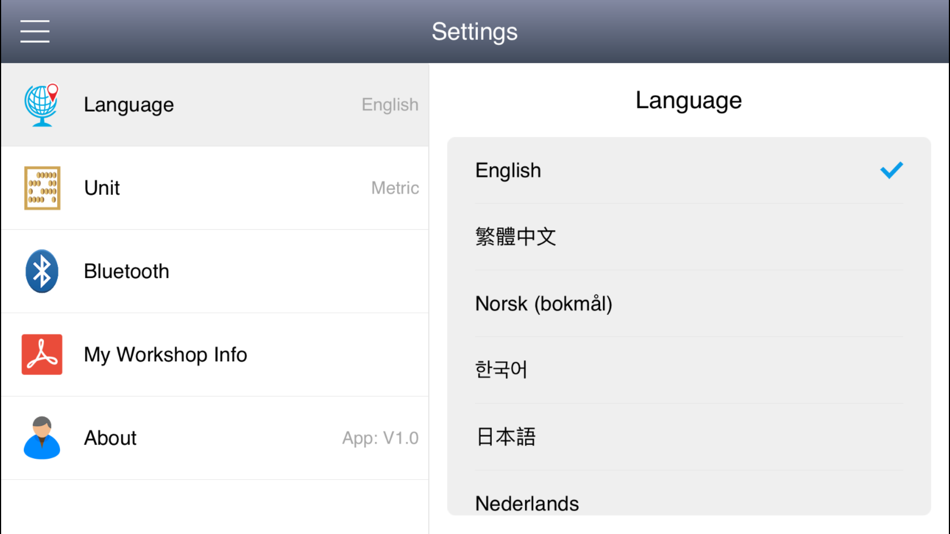Select Norsk (bokmål) language option
Image resolution: width=950 pixels, height=534 pixels.
click(x=689, y=304)
